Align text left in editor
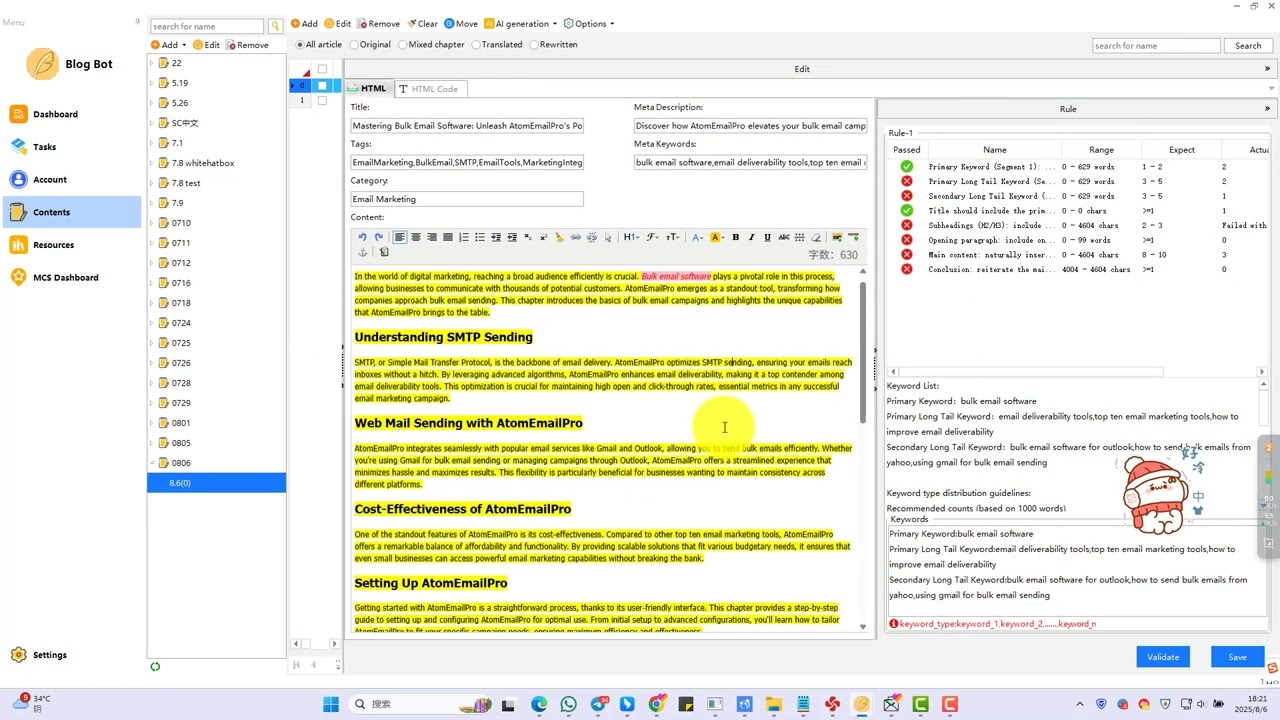This screenshot has width=1280, height=720. click(400, 237)
